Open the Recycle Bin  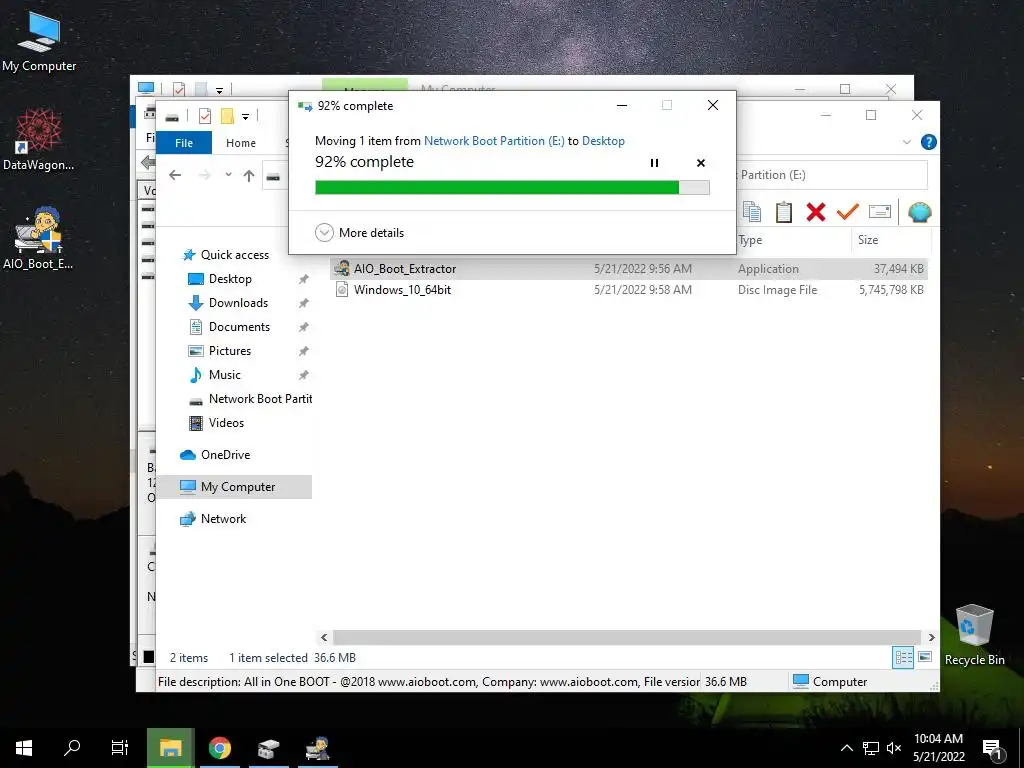[974, 635]
